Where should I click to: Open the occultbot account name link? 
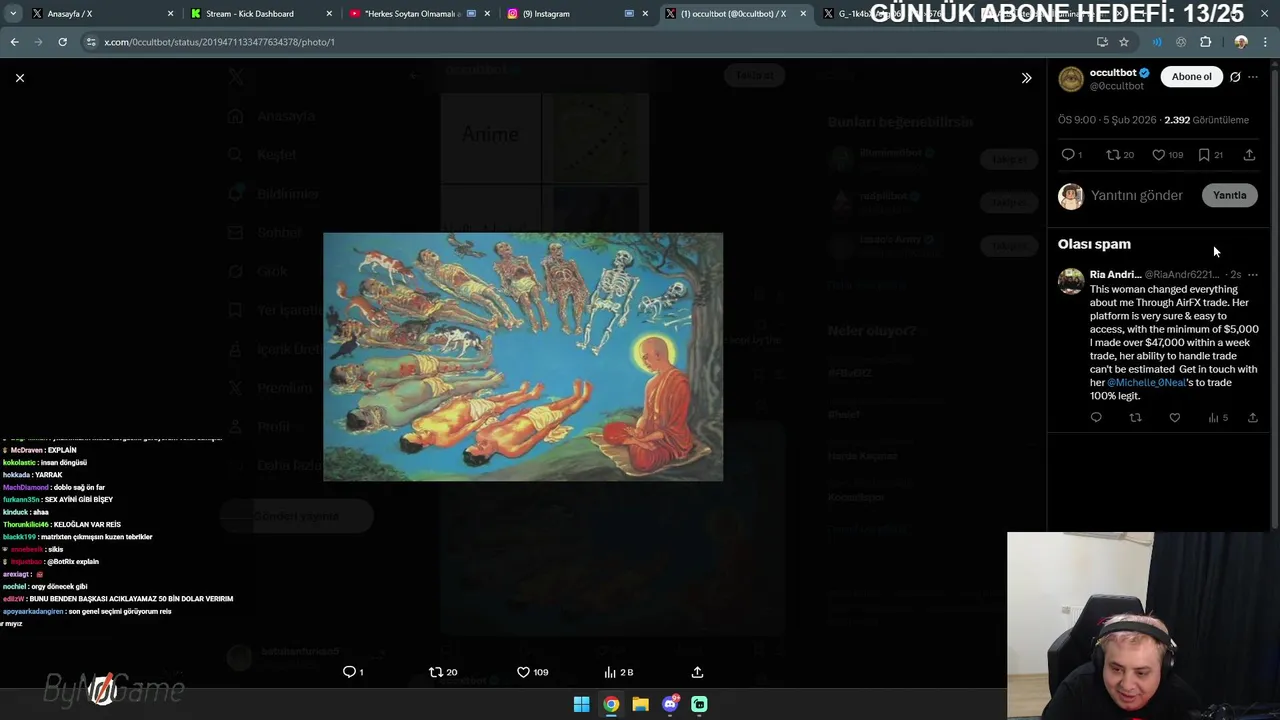click(x=1113, y=73)
